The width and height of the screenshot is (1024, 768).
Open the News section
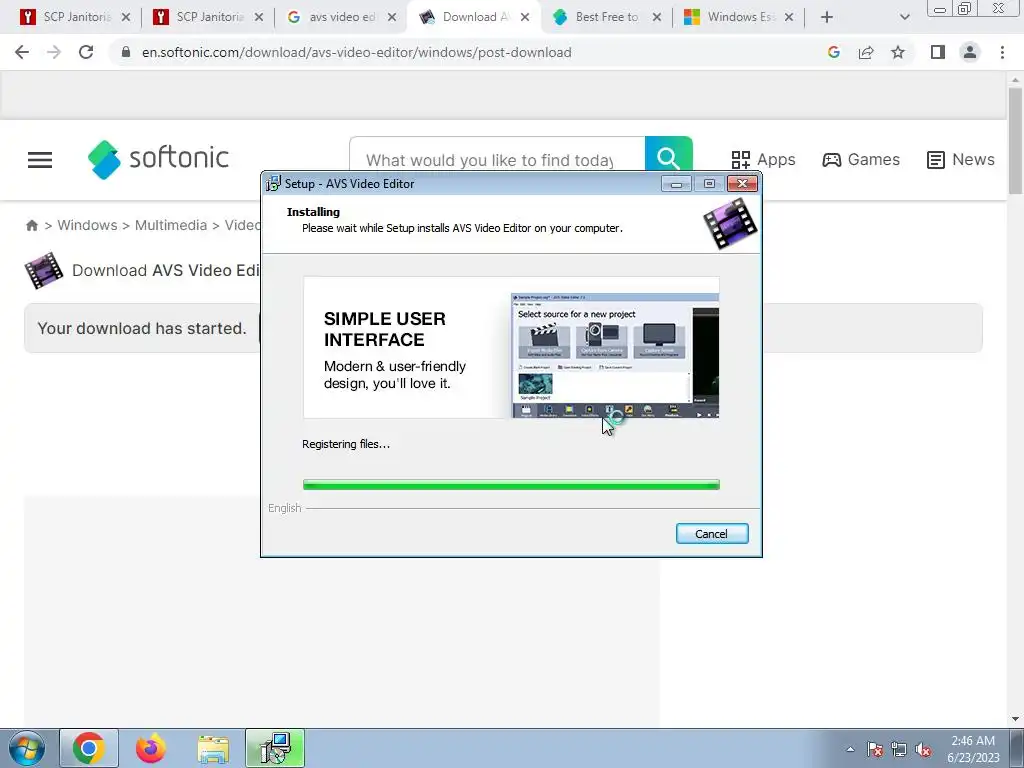click(961, 159)
